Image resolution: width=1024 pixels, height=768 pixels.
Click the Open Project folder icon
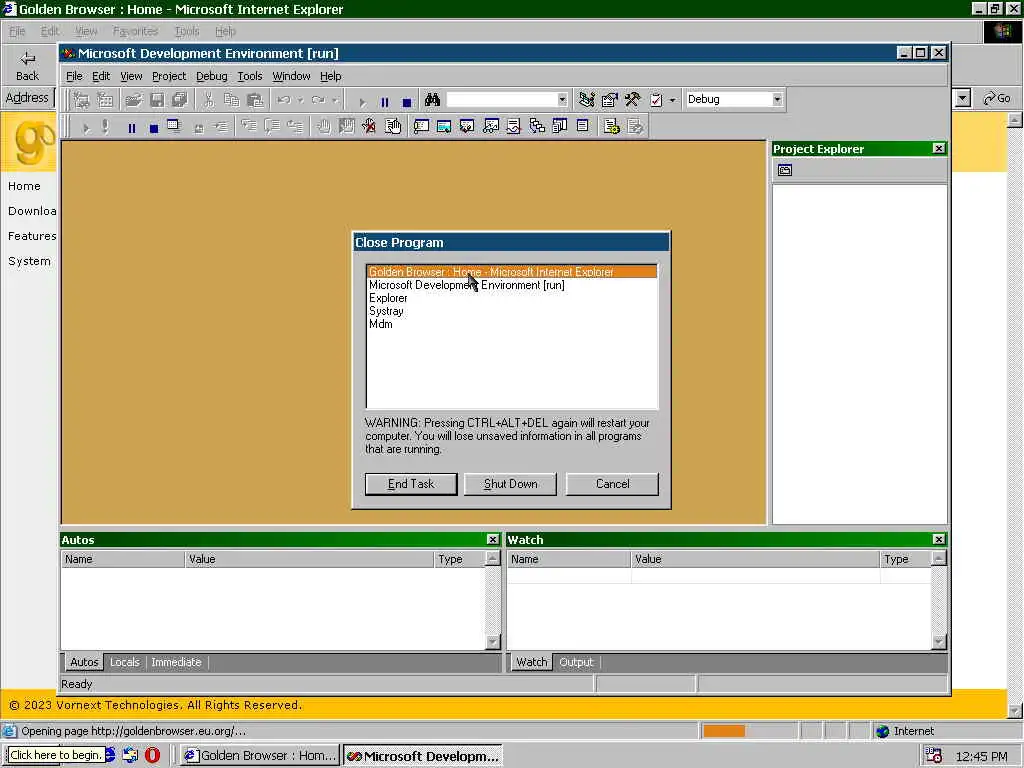[x=134, y=100]
